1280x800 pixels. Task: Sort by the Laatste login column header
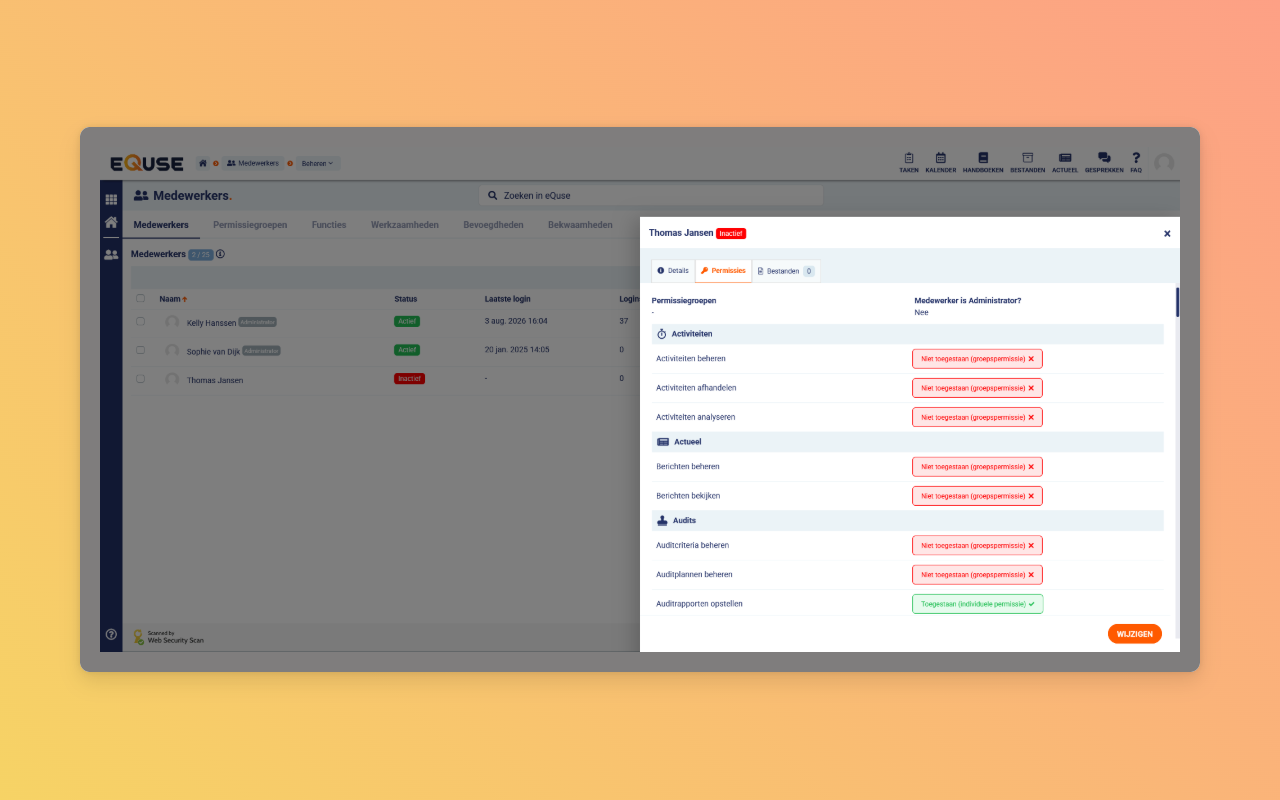508,299
